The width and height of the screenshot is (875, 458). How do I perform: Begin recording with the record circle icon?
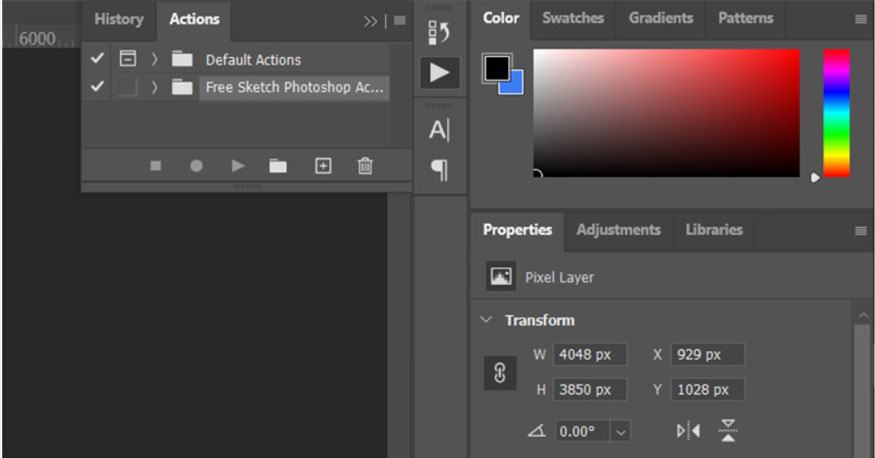(196, 166)
